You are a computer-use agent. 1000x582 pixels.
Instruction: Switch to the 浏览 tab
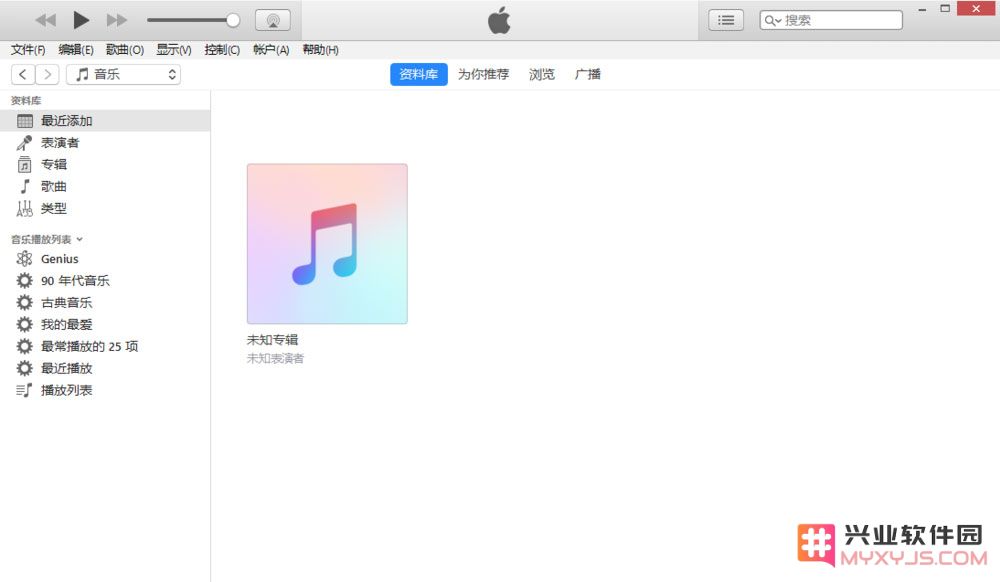click(542, 75)
